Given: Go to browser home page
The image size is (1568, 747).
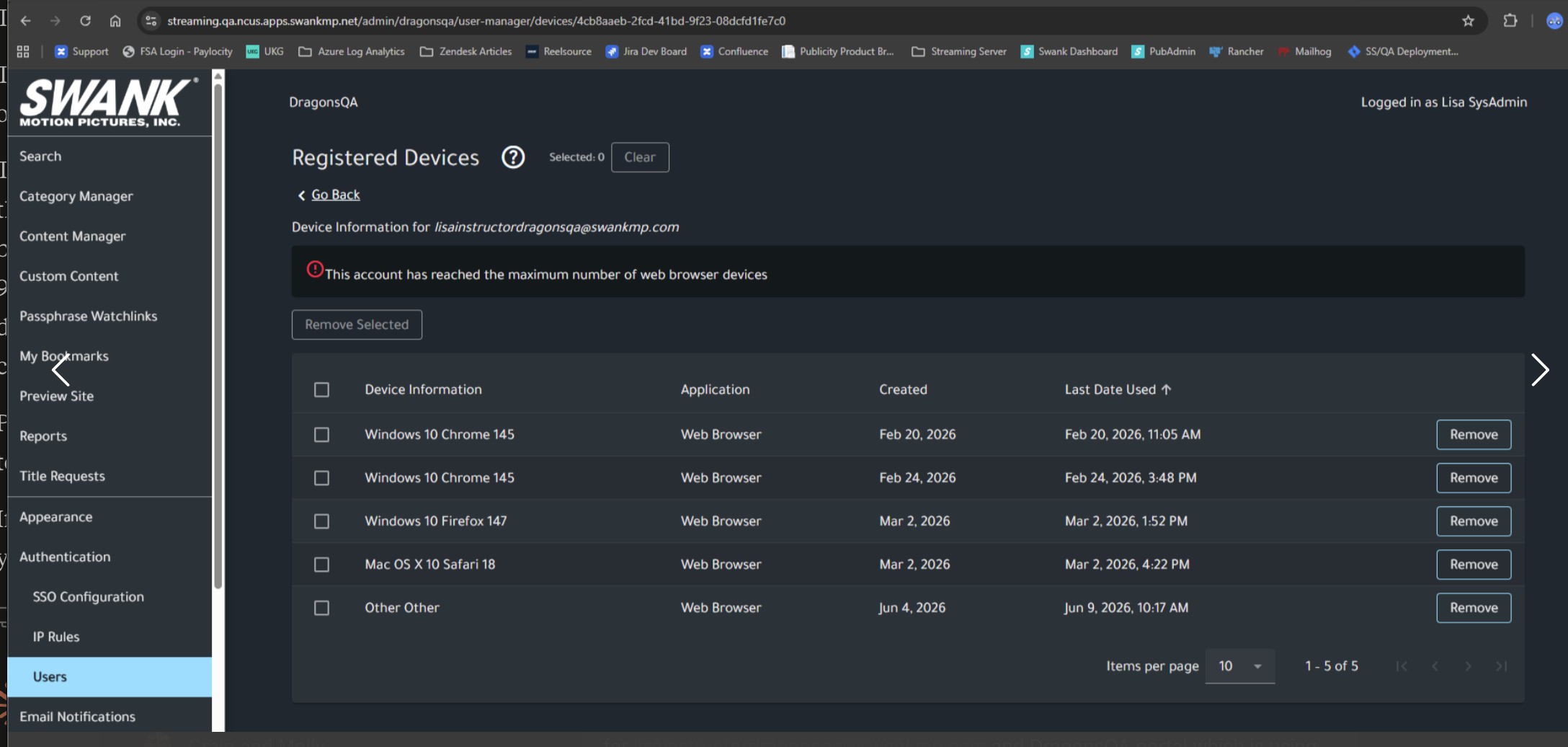Looking at the screenshot, I should pyautogui.click(x=115, y=21).
